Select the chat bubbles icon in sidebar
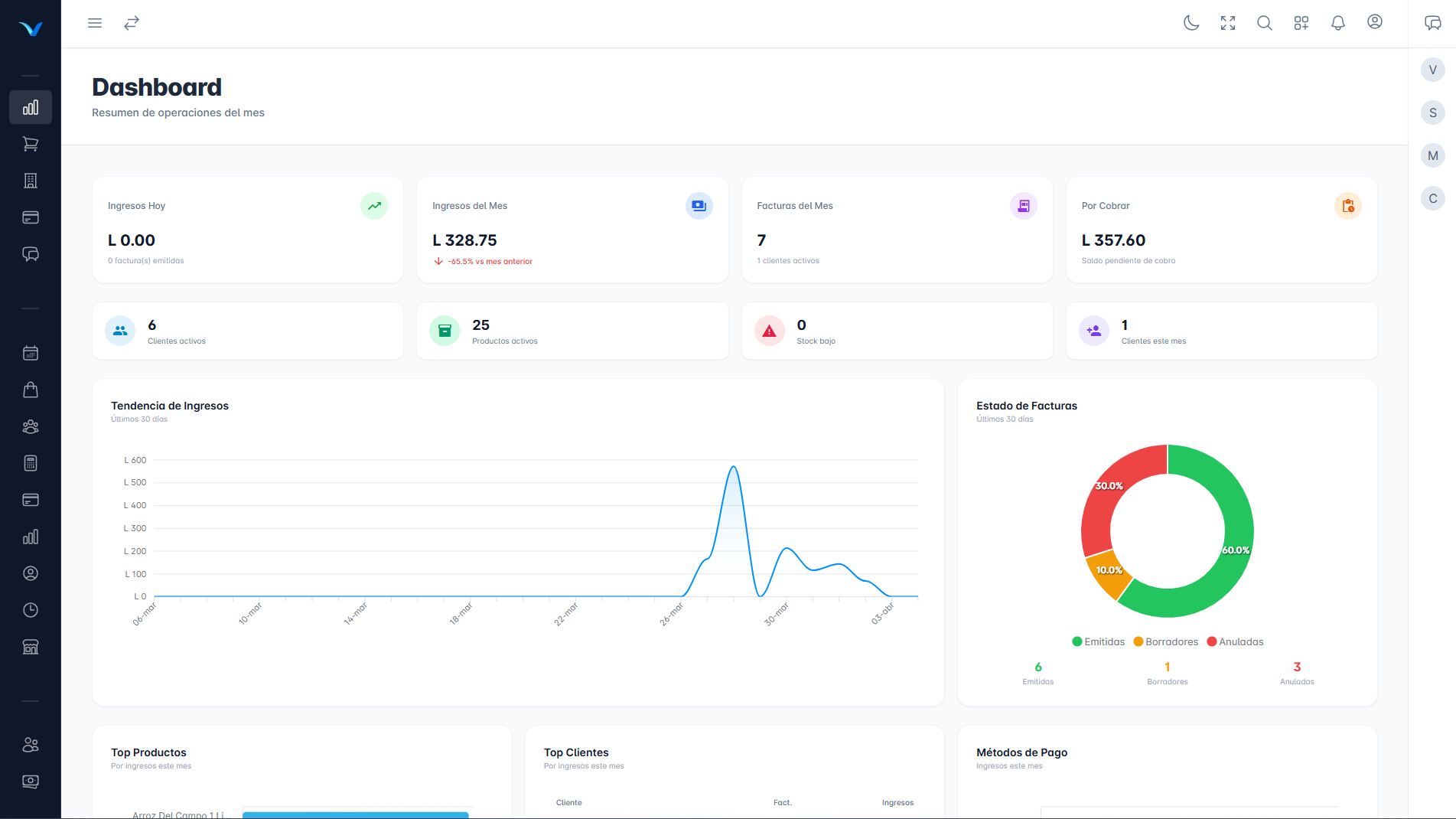This screenshot has height=819, width=1456. coord(30,254)
